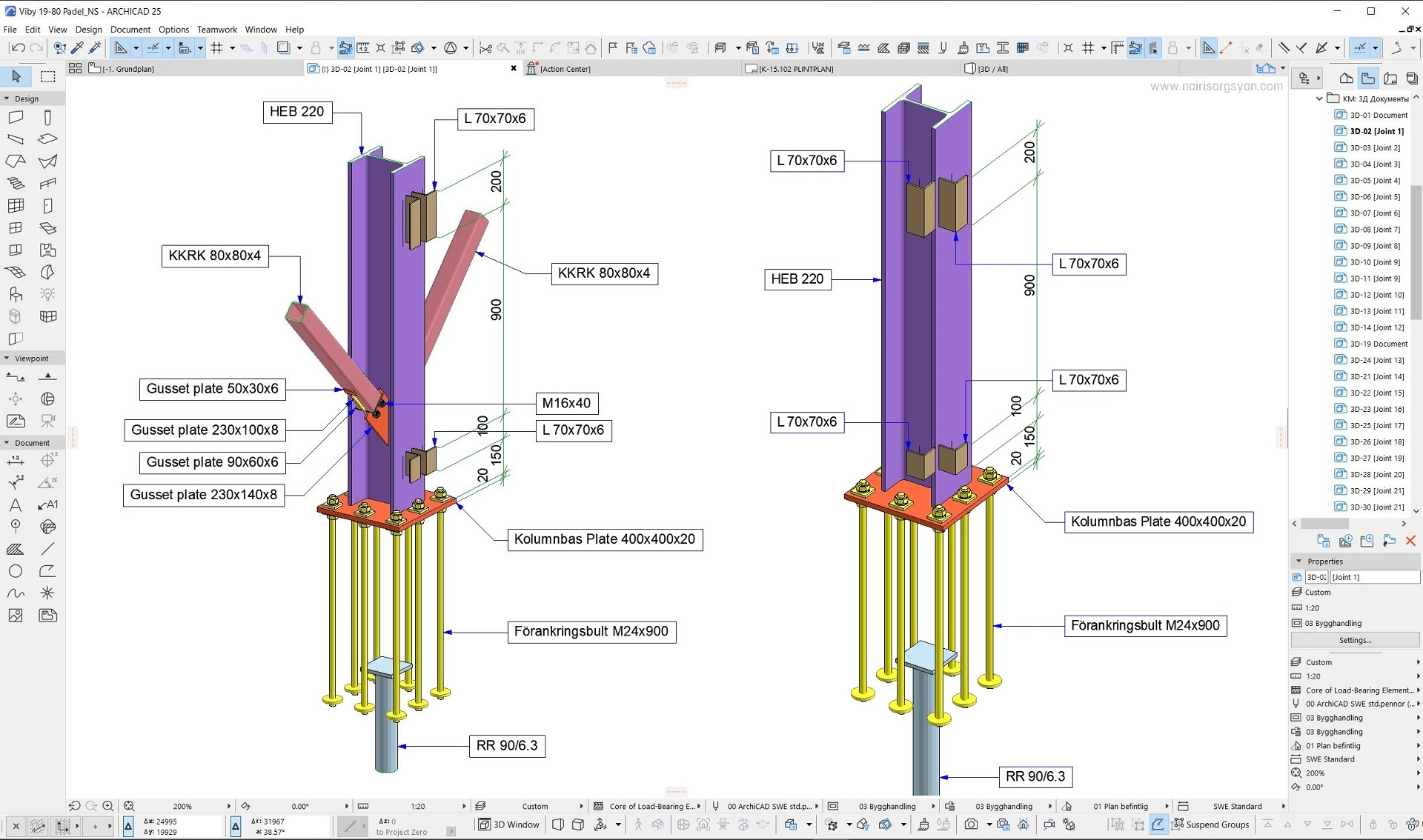Collapse the Document toolbox section
Image resolution: width=1423 pixels, height=840 pixels.
pos(7,443)
